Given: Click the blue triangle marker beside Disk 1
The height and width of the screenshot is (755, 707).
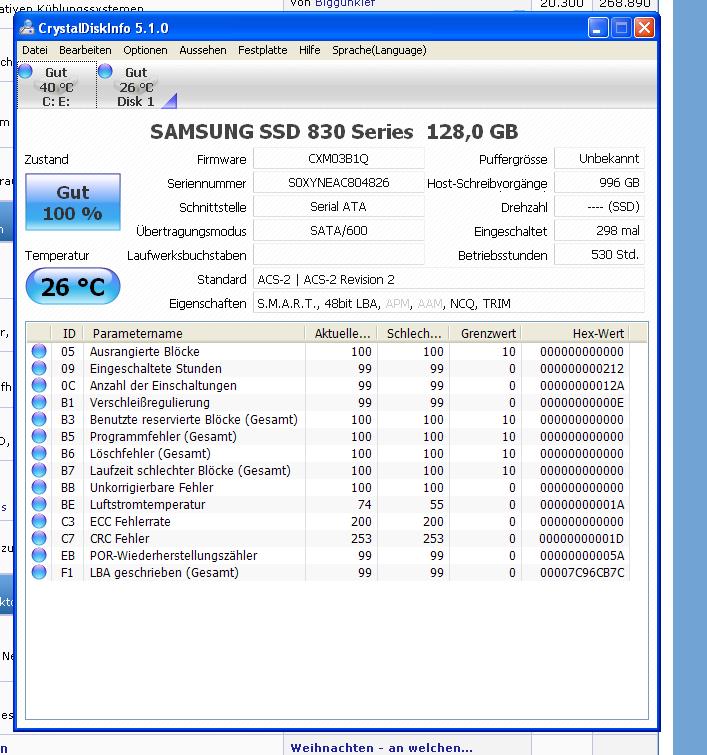Looking at the screenshot, I should tap(170, 101).
